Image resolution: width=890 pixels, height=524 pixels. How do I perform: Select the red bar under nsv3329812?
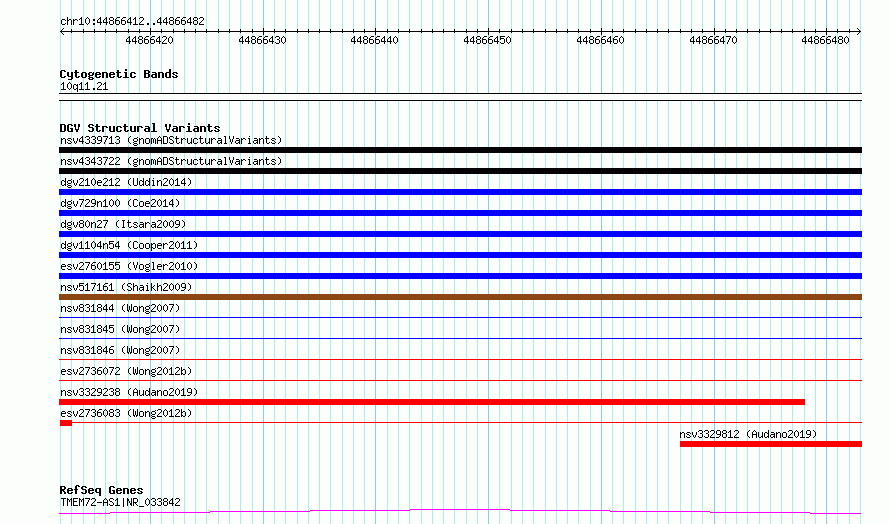point(771,444)
